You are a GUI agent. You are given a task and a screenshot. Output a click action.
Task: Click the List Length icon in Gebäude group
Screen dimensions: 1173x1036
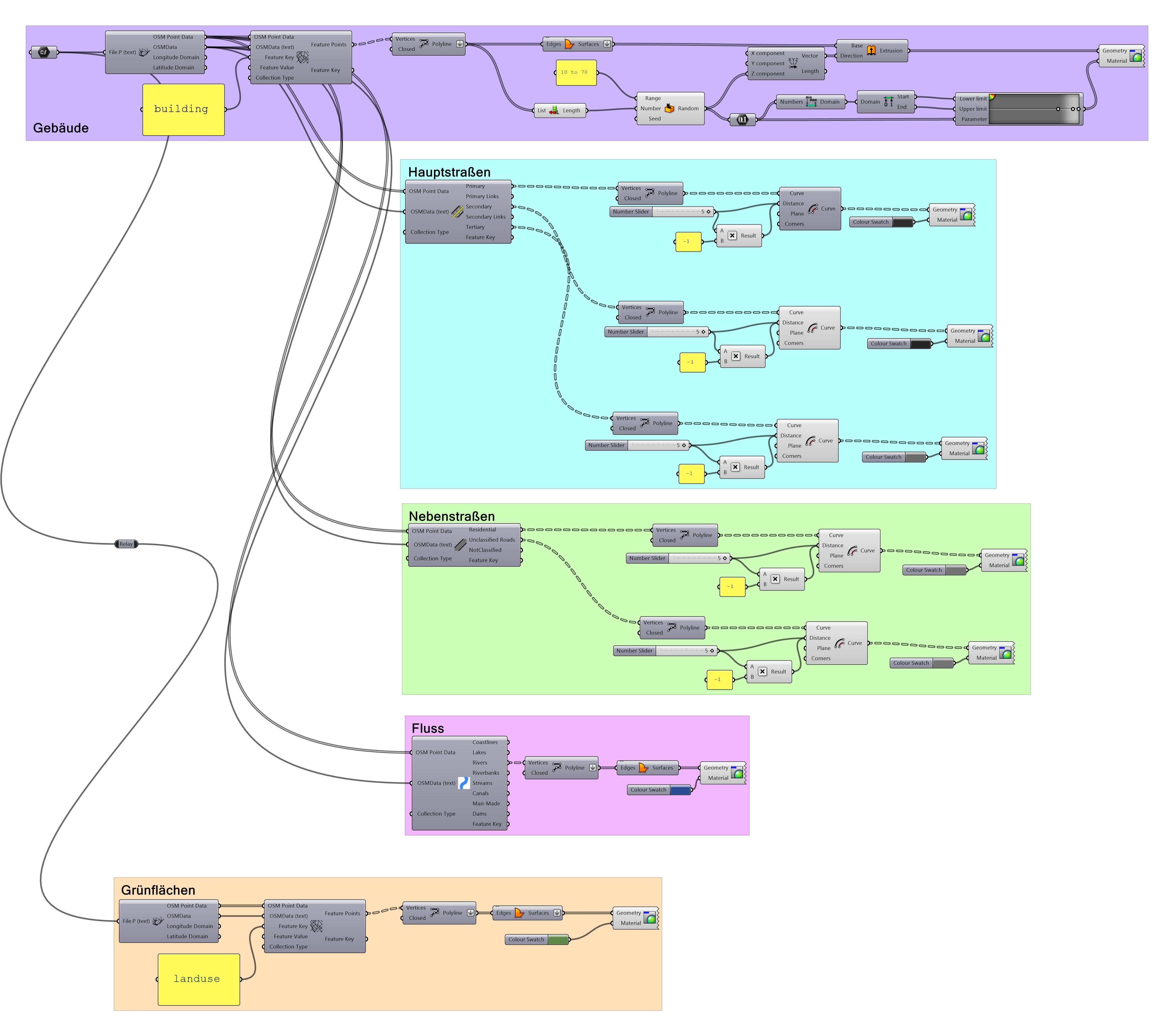(x=554, y=110)
